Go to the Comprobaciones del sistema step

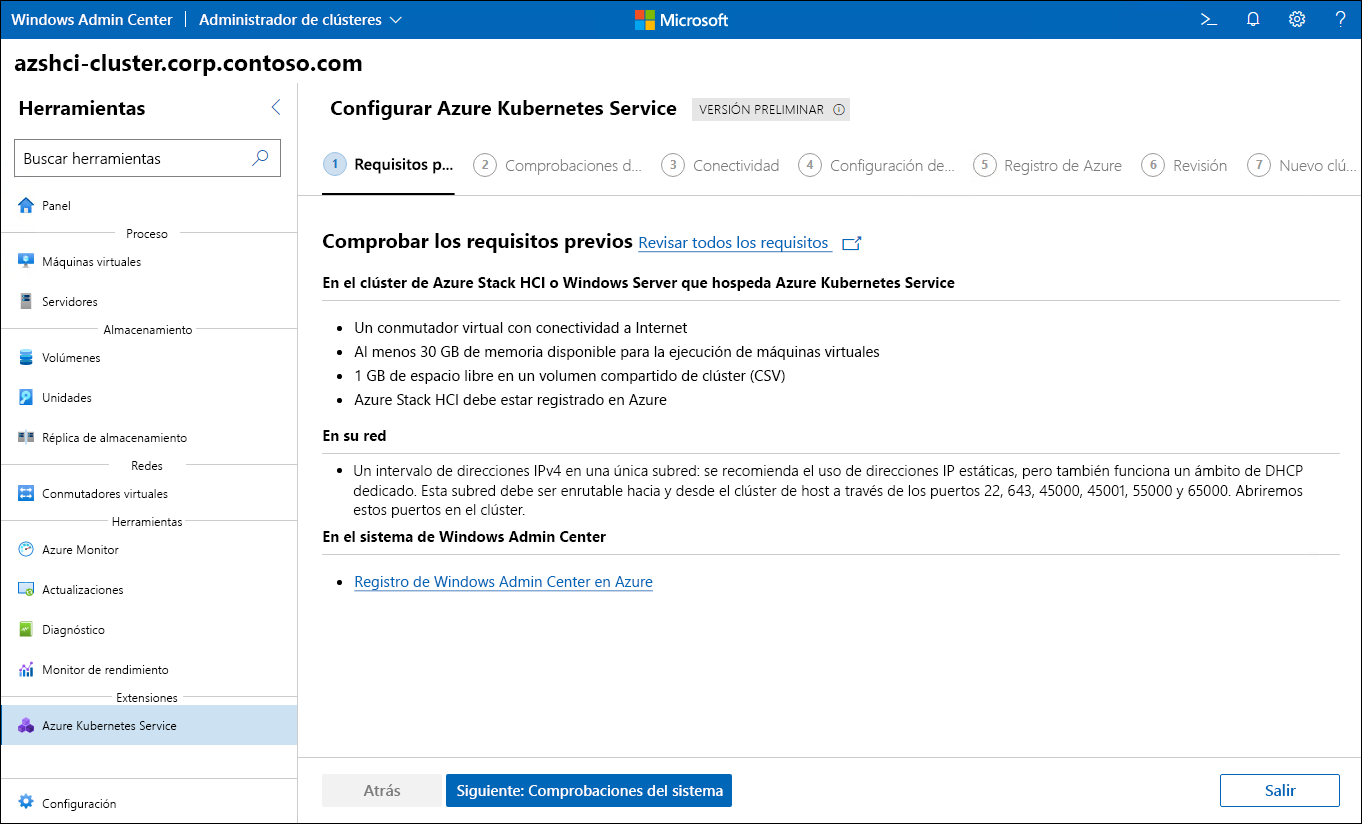click(558, 165)
